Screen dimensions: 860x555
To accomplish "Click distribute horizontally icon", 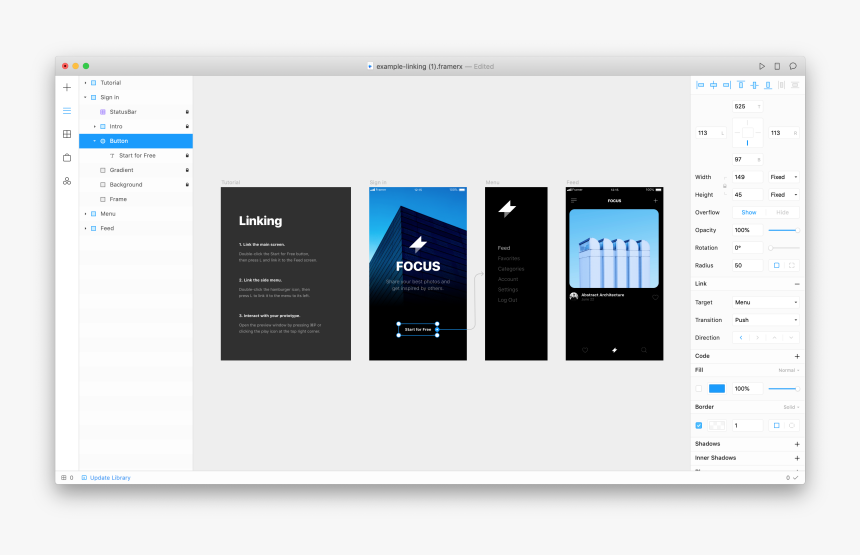I will point(782,85).
